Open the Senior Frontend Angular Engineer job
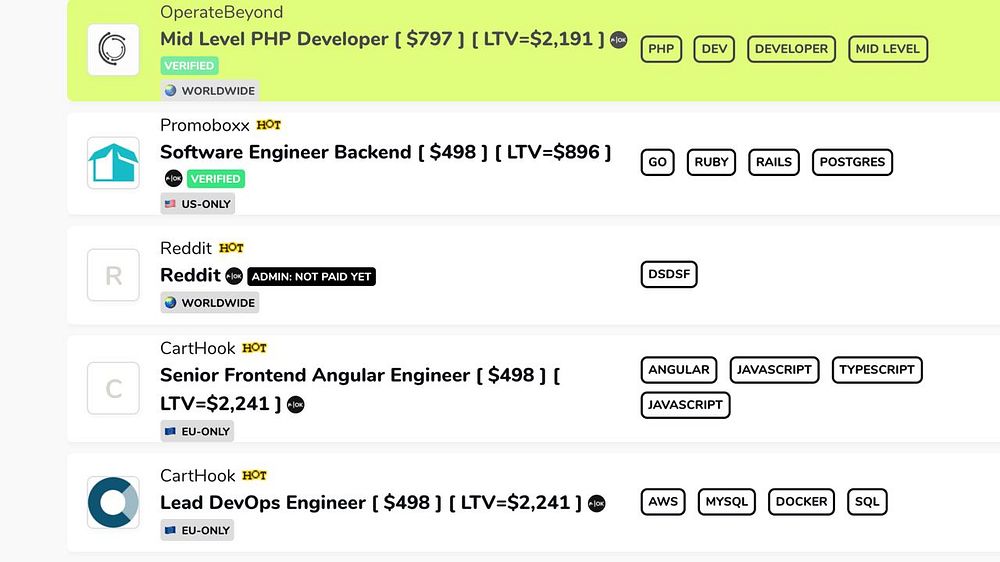 click(x=360, y=389)
